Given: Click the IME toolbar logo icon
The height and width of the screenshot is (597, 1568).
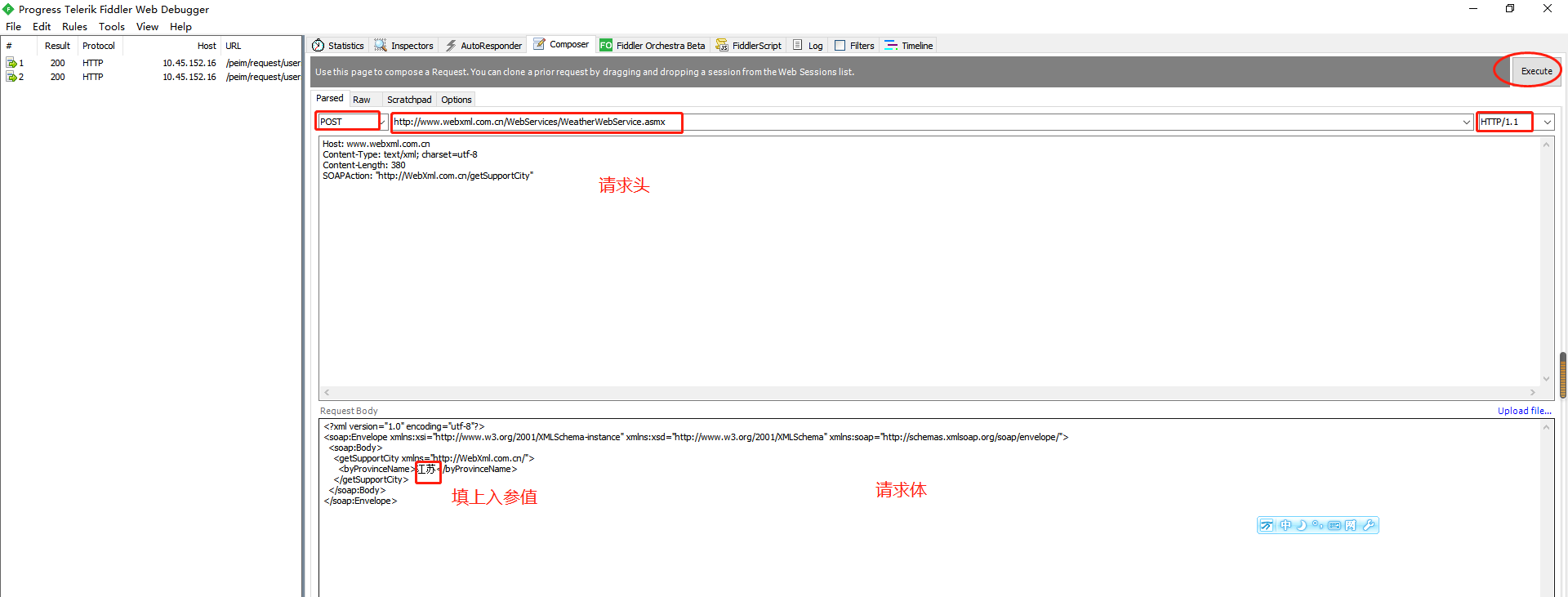Looking at the screenshot, I should click(1267, 525).
